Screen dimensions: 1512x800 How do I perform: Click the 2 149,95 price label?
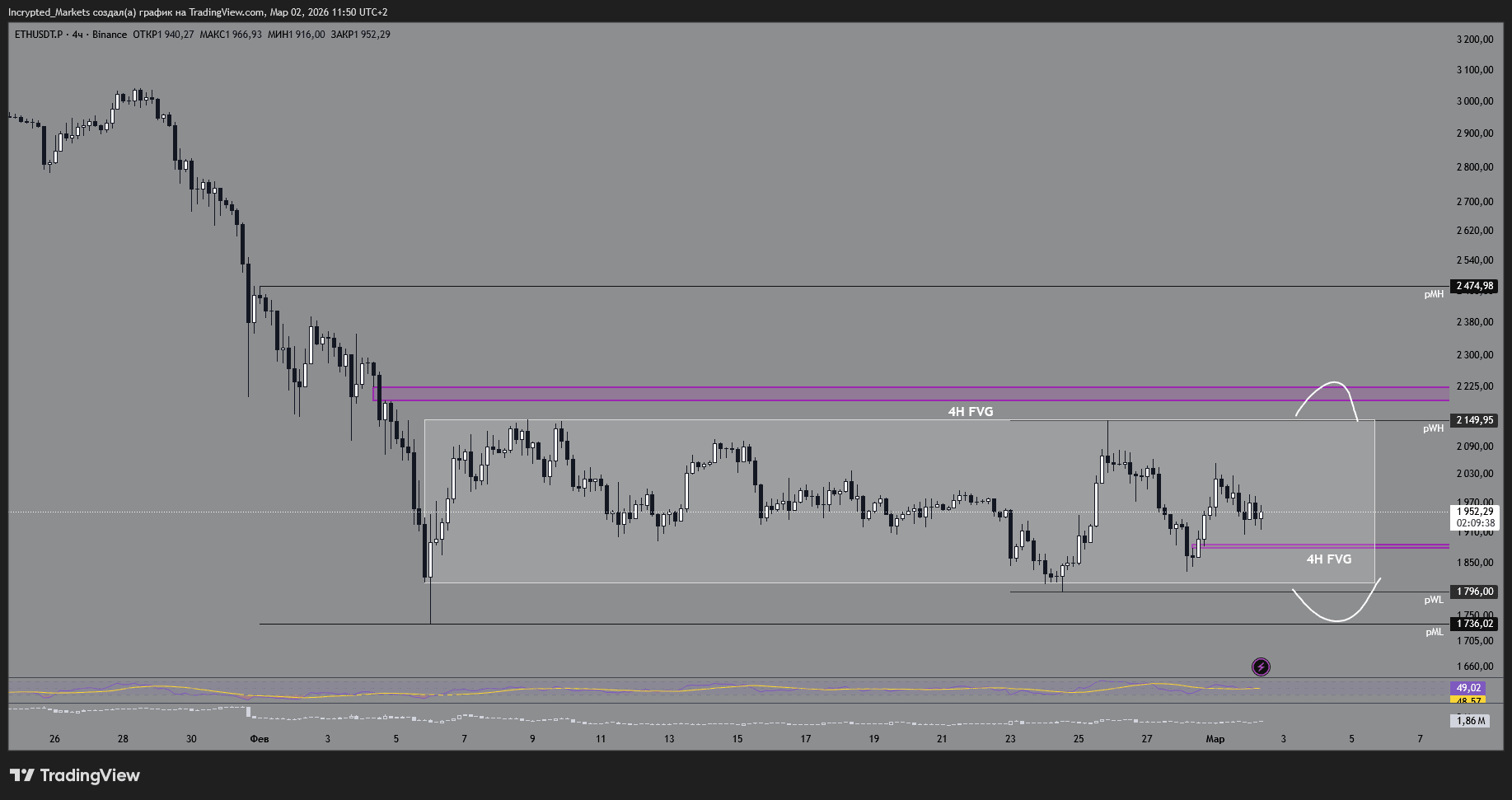coord(1475,420)
